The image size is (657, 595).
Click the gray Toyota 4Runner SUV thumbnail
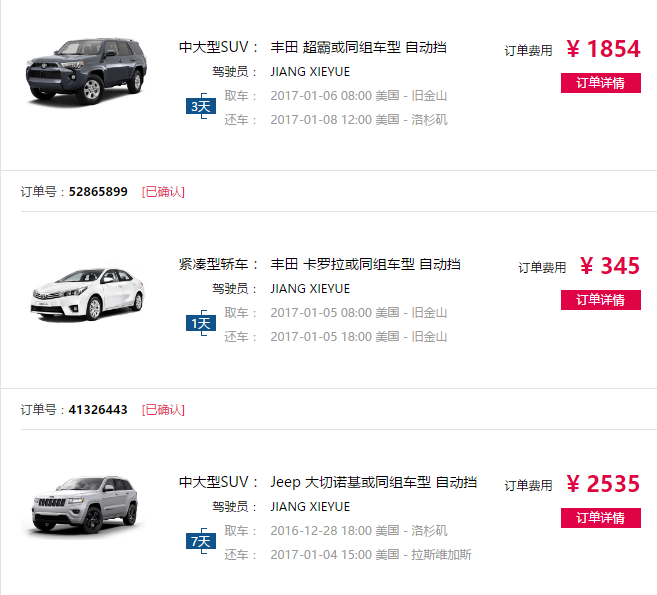click(86, 71)
